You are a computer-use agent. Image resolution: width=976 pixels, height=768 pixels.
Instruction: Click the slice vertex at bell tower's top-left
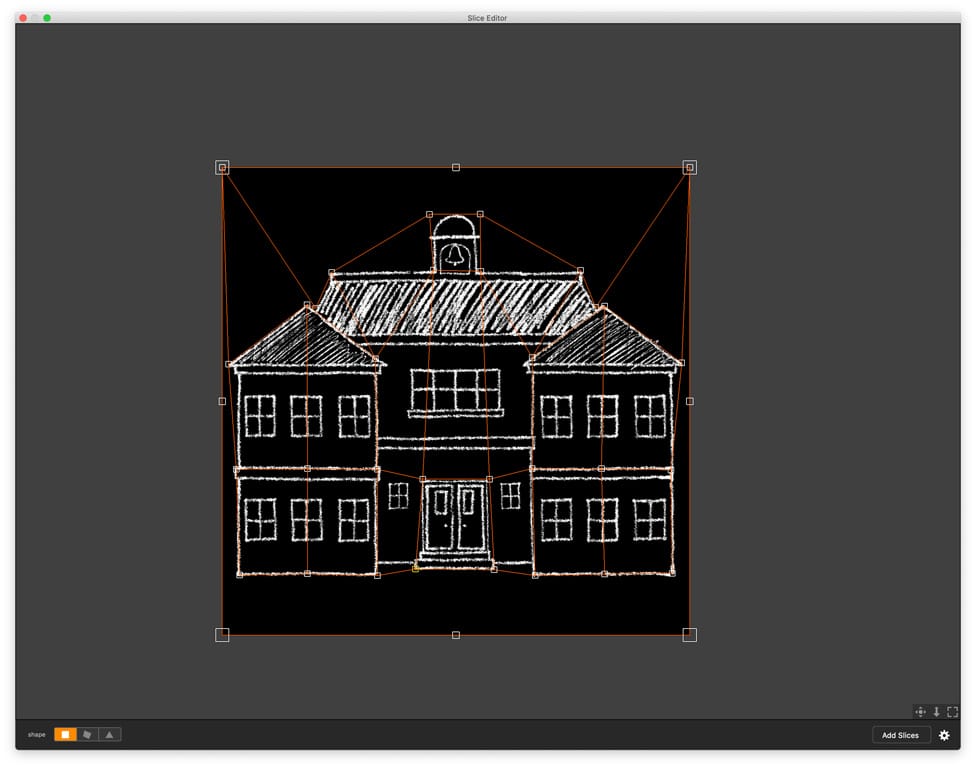point(429,214)
